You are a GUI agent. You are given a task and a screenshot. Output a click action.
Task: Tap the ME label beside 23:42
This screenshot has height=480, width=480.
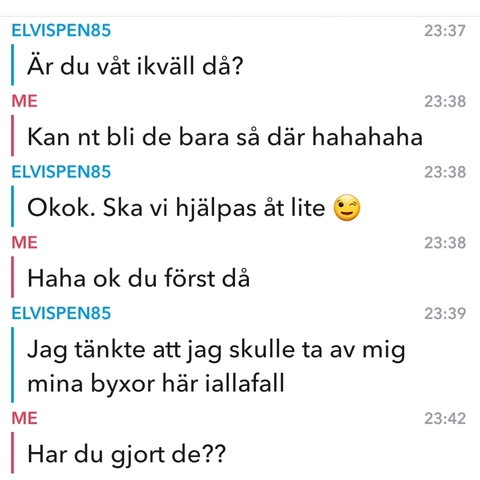tap(24, 418)
